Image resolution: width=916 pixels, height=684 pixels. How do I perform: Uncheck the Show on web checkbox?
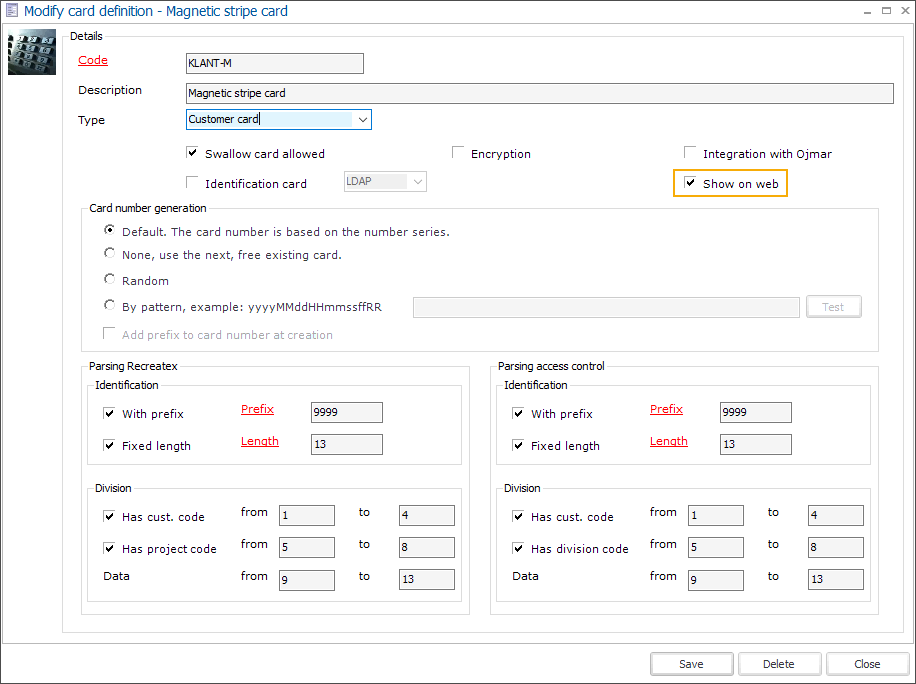(x=690, y=183)
